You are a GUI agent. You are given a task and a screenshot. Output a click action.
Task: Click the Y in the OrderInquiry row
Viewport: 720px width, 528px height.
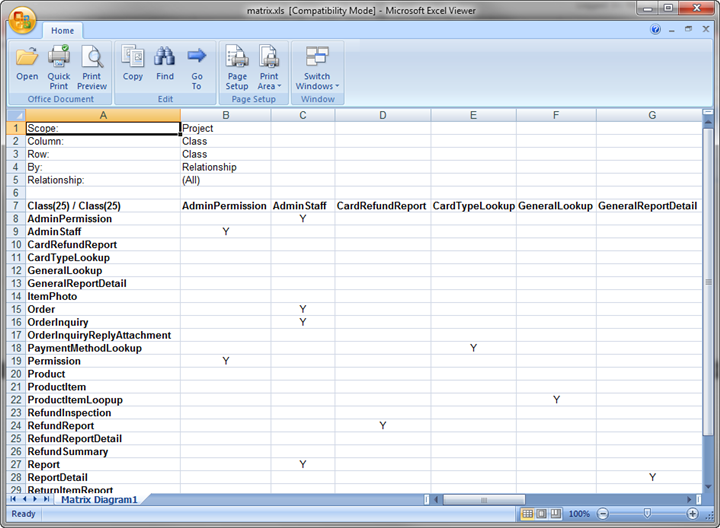coord(303,322)
